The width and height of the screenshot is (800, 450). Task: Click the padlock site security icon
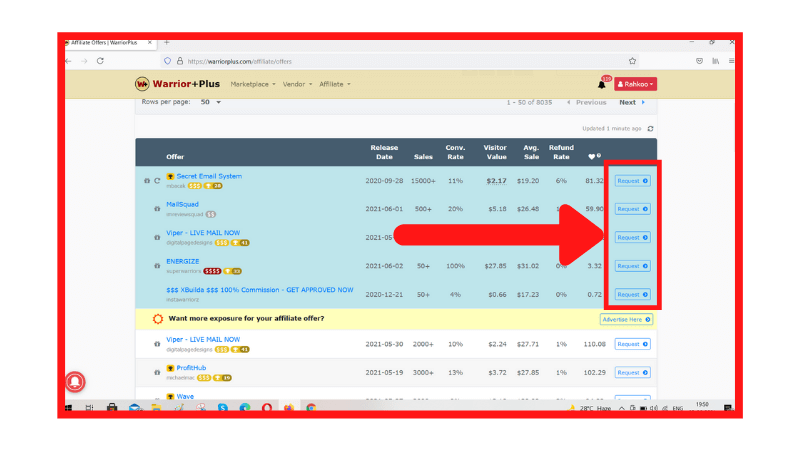(180, 61)
